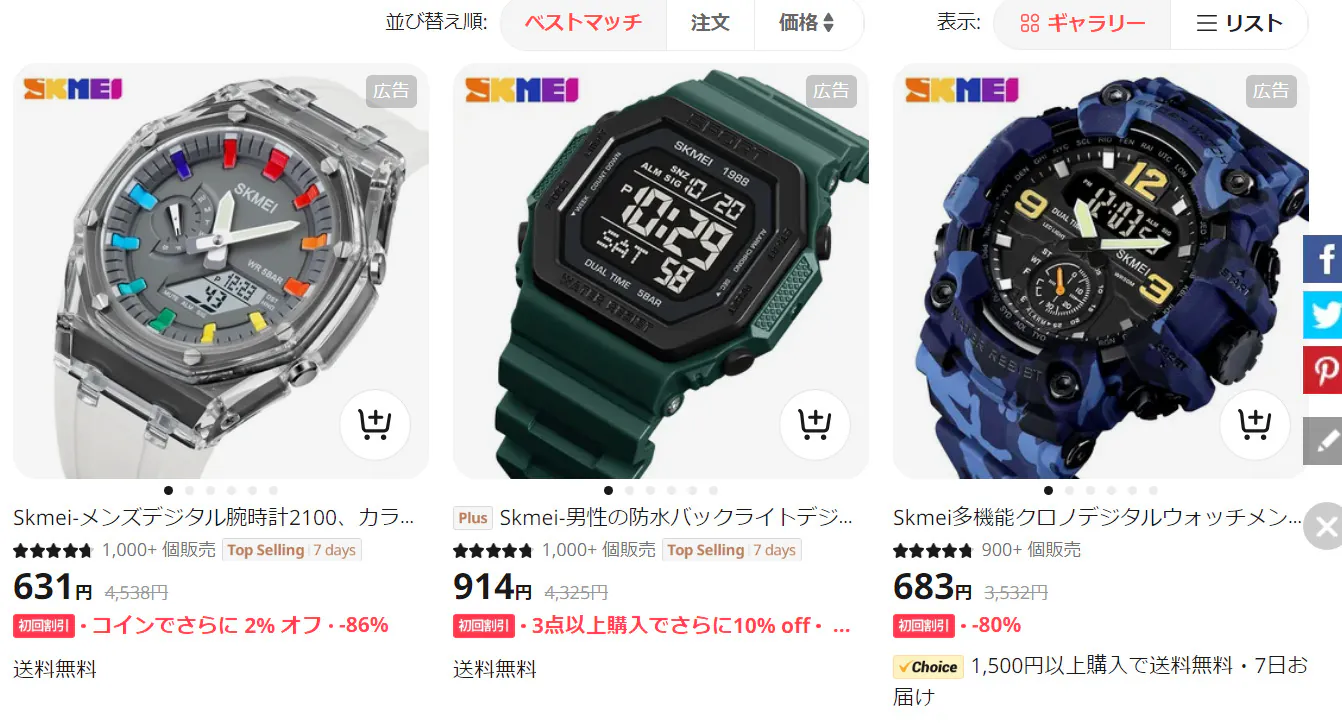Sort results by ベストマッチ
1342x723 pixels.
pyautogui.click(x=583, y=23)
